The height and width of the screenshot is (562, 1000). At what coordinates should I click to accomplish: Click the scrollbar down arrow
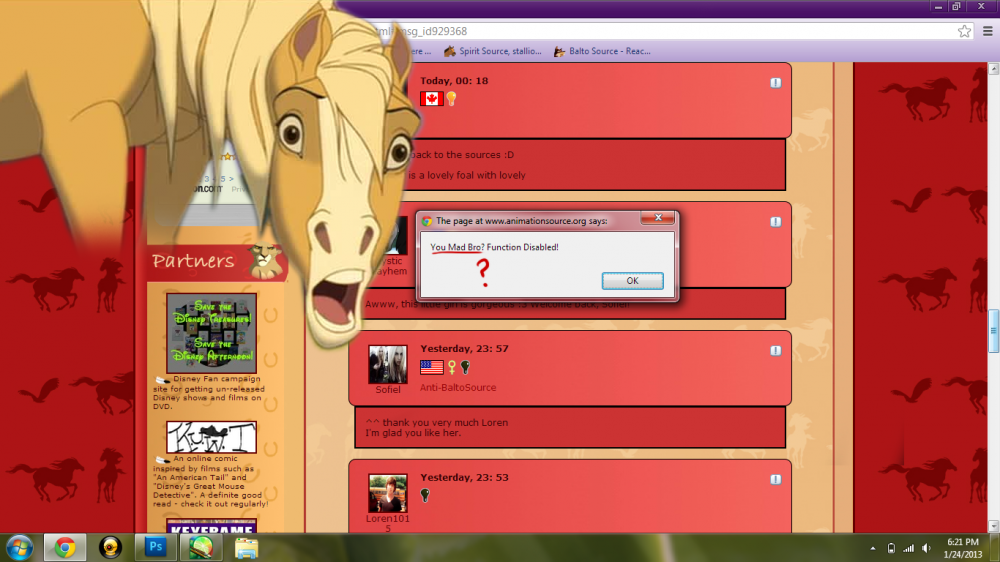(993, 526)
